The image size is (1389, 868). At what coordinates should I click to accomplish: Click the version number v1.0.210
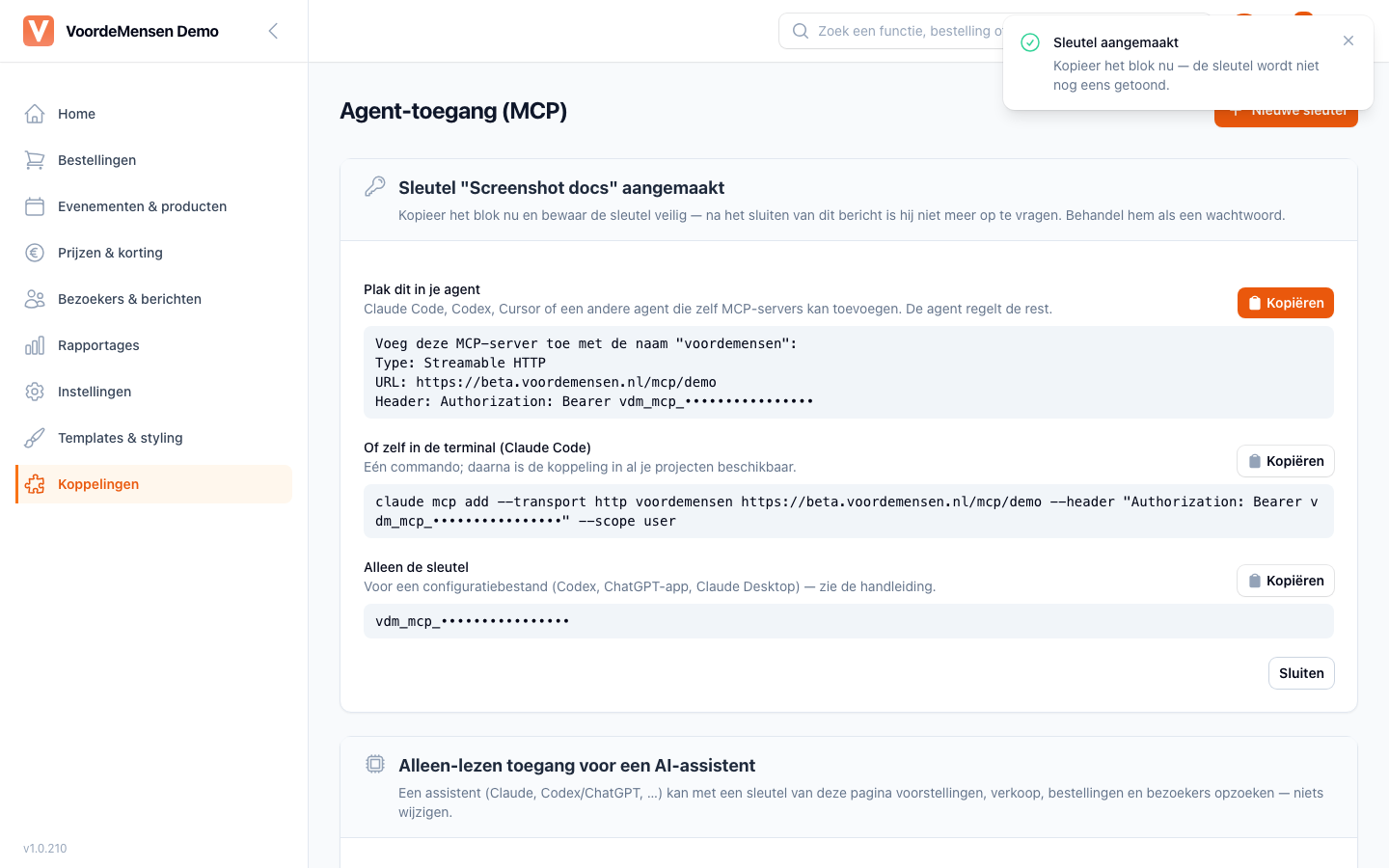click(x=45, y=849)
